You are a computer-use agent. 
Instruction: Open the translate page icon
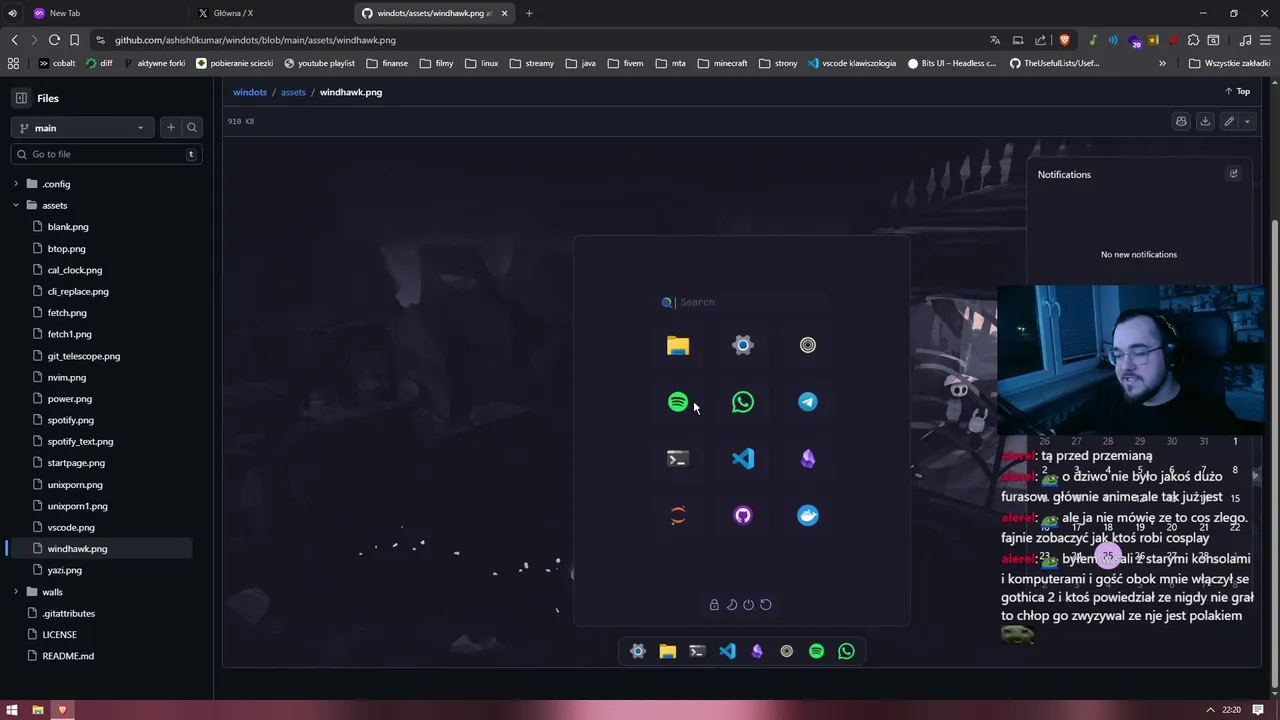tap(995, 40)
